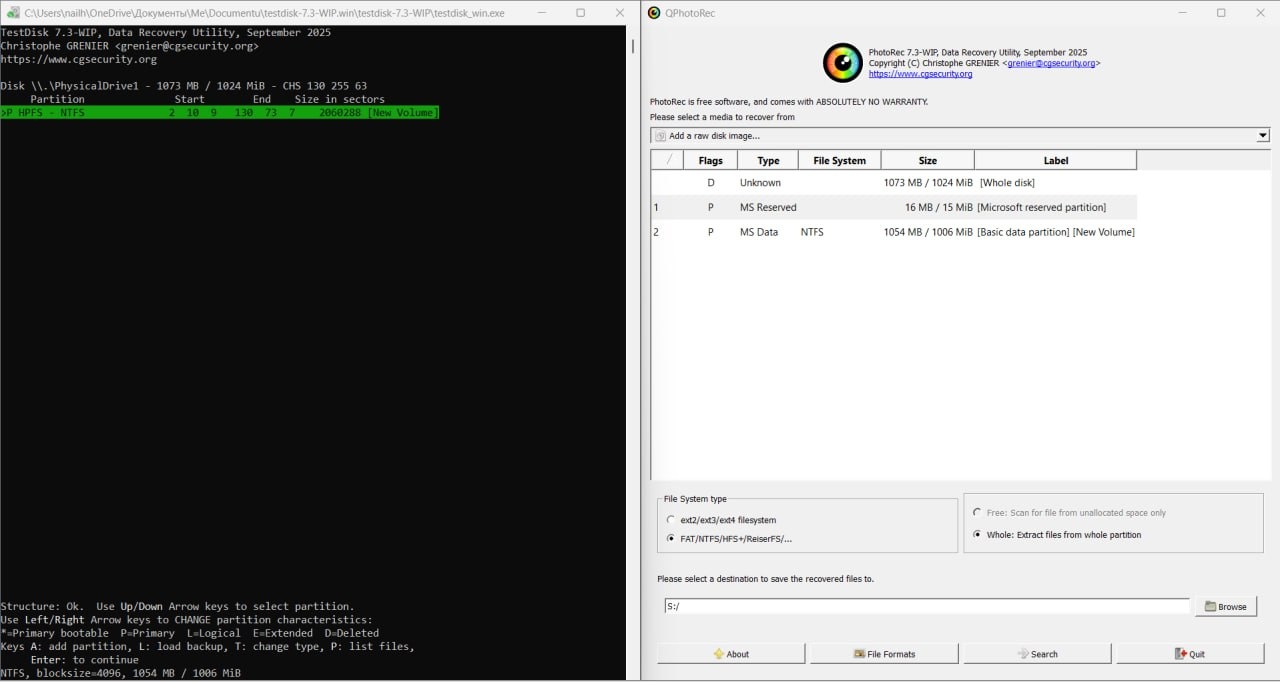
Task: Click the Keys A: add partition line
Action: pos(207,647)
